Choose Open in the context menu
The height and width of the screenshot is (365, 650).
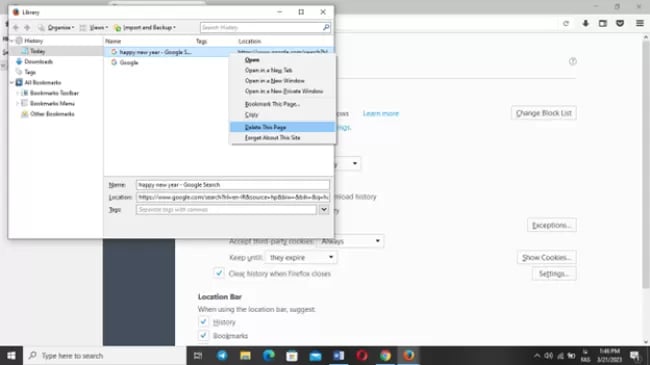coord(282,60)
